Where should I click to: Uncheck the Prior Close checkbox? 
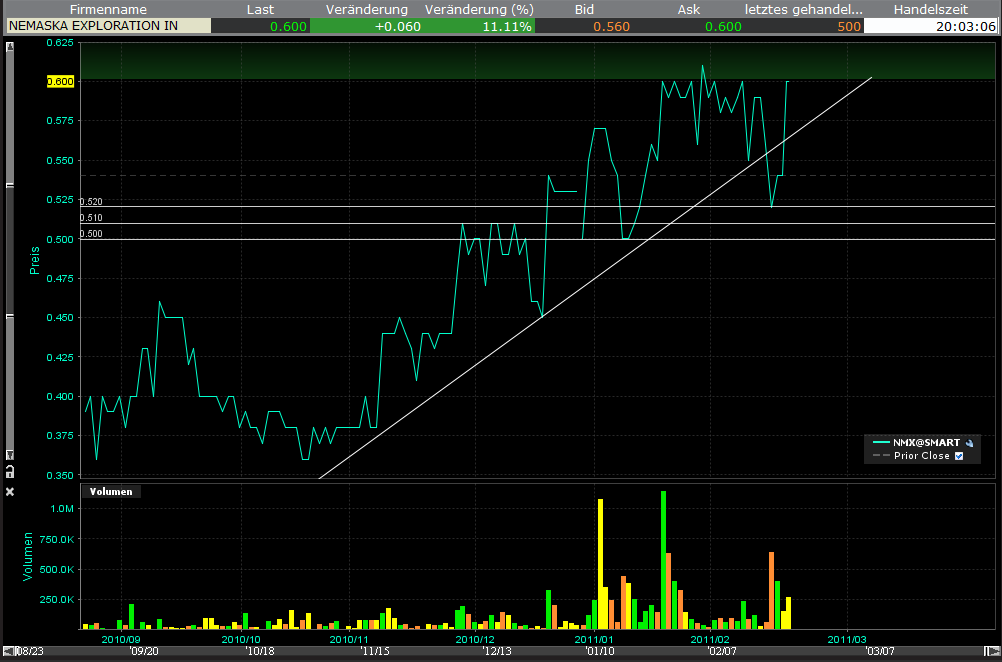(x=958, y=456)
